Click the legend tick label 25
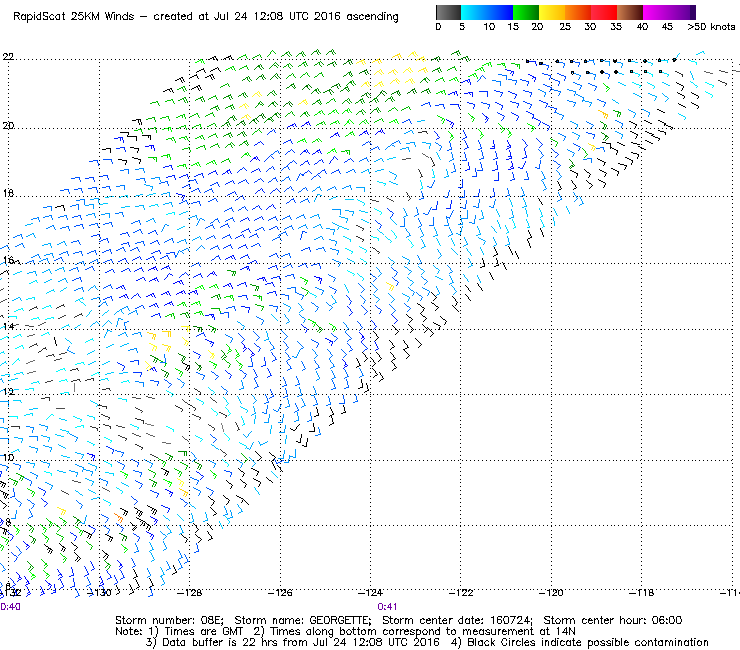The height and width of the screenshot is (650, 740). 565,27
